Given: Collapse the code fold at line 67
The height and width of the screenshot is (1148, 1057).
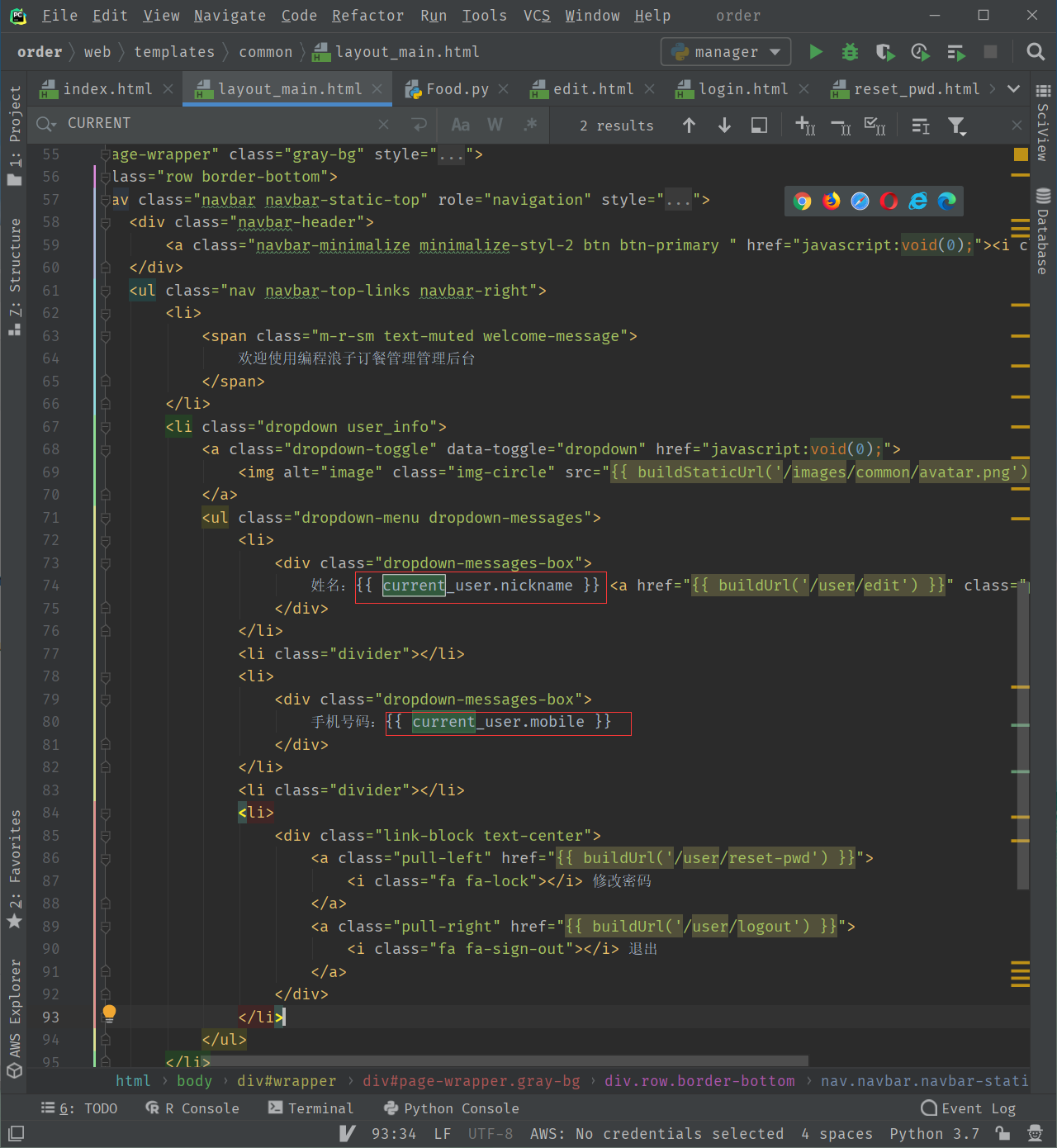Looking at the screenshot, I should (106, 427).
